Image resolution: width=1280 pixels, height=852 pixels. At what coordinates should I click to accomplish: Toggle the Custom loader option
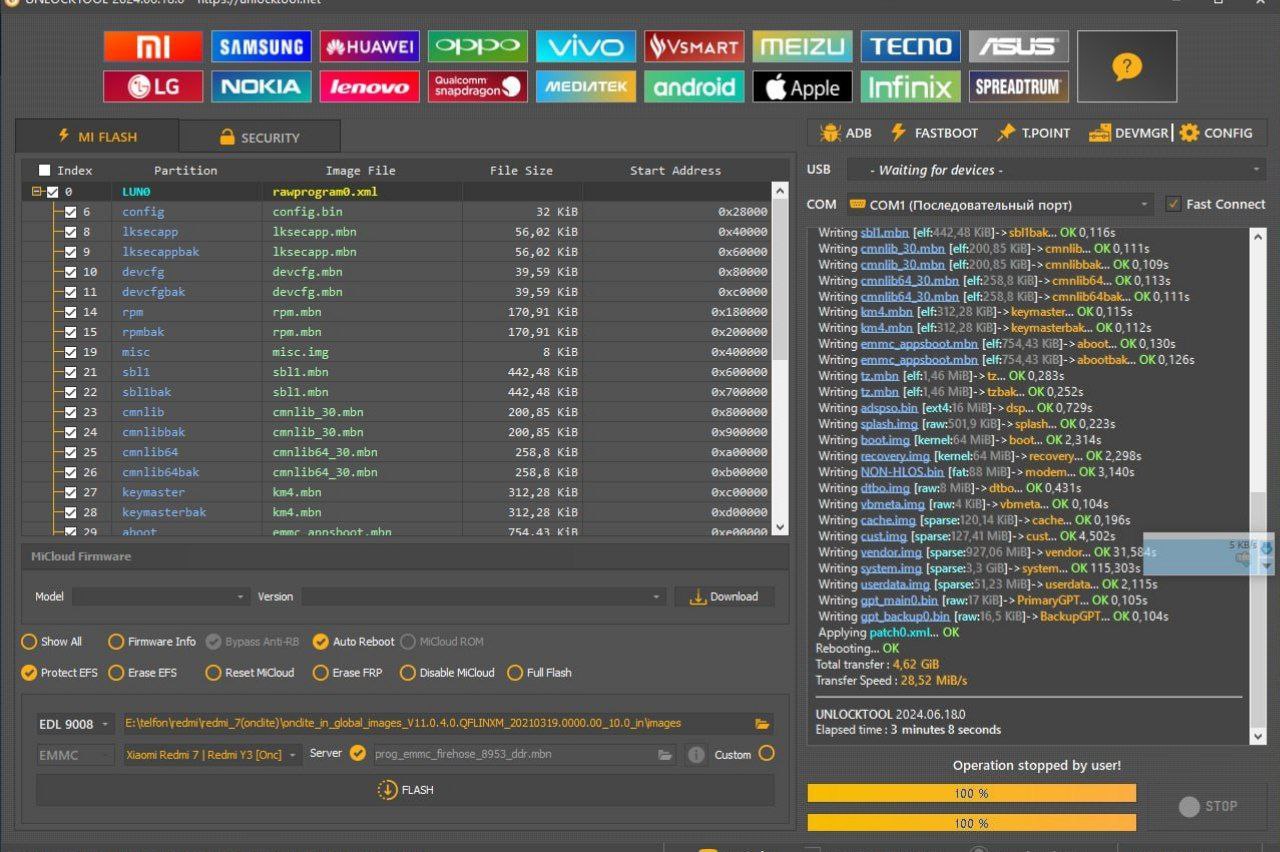pyautogui.click(x=766, y=754)
